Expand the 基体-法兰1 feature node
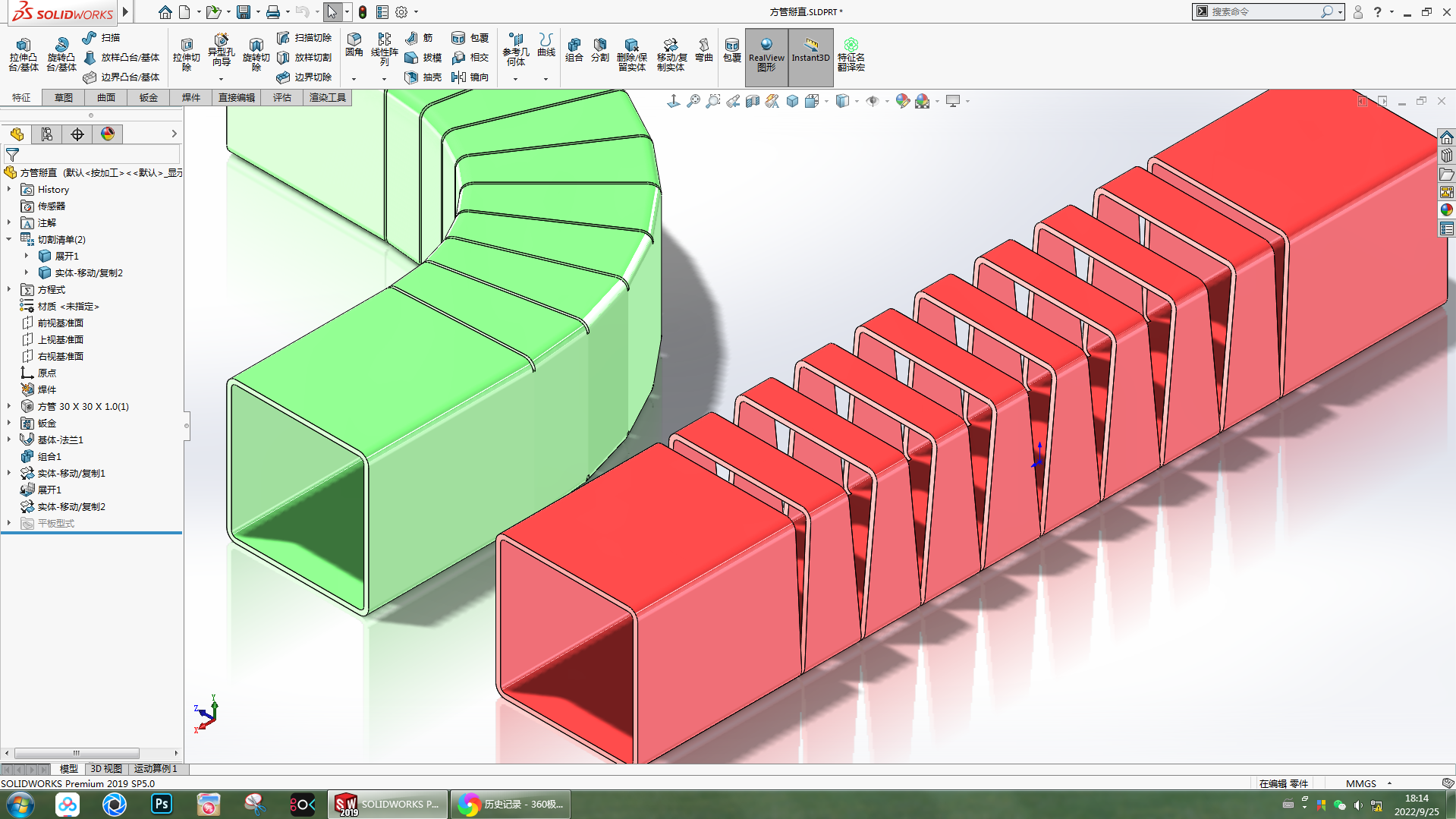1456x819 pixels. 9,439
